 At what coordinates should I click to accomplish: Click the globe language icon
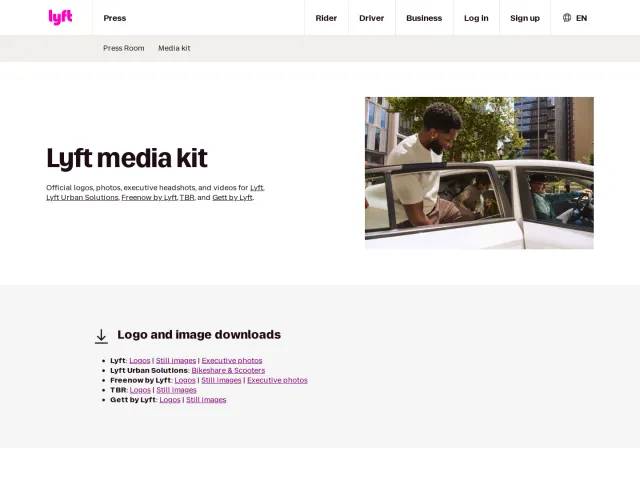[x=567, y=18]
